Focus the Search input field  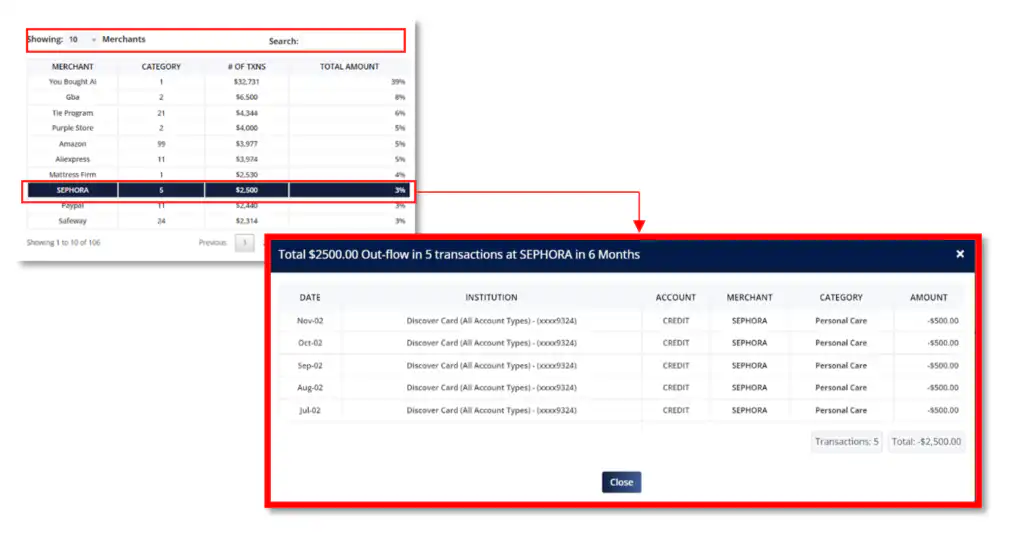[x=351, y=40]
